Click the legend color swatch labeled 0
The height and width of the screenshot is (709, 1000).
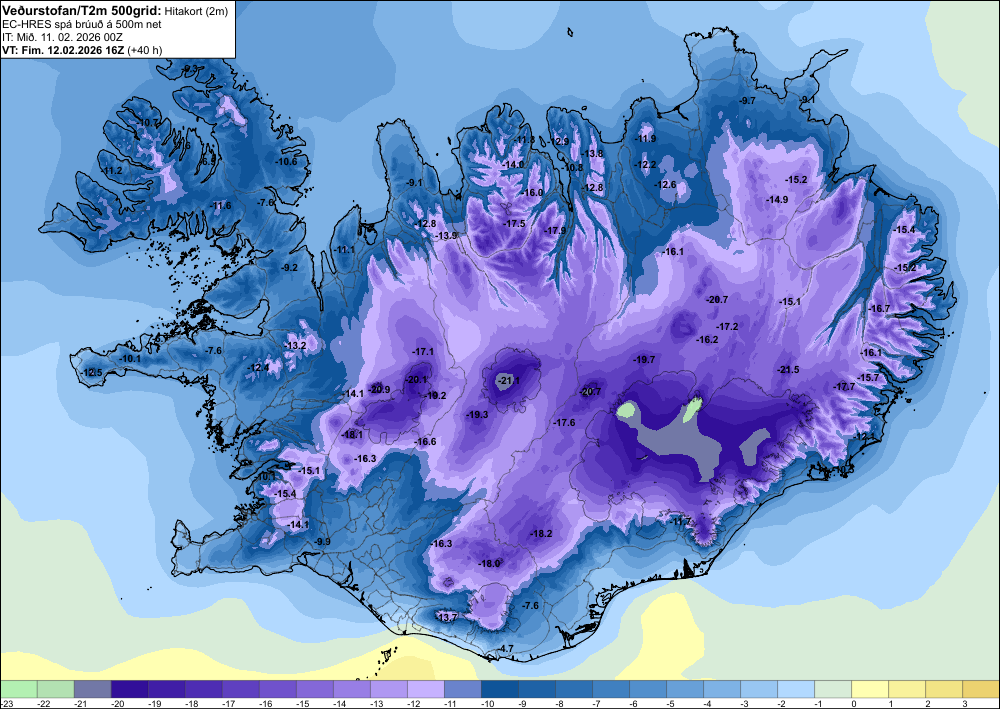pos(870,689)
